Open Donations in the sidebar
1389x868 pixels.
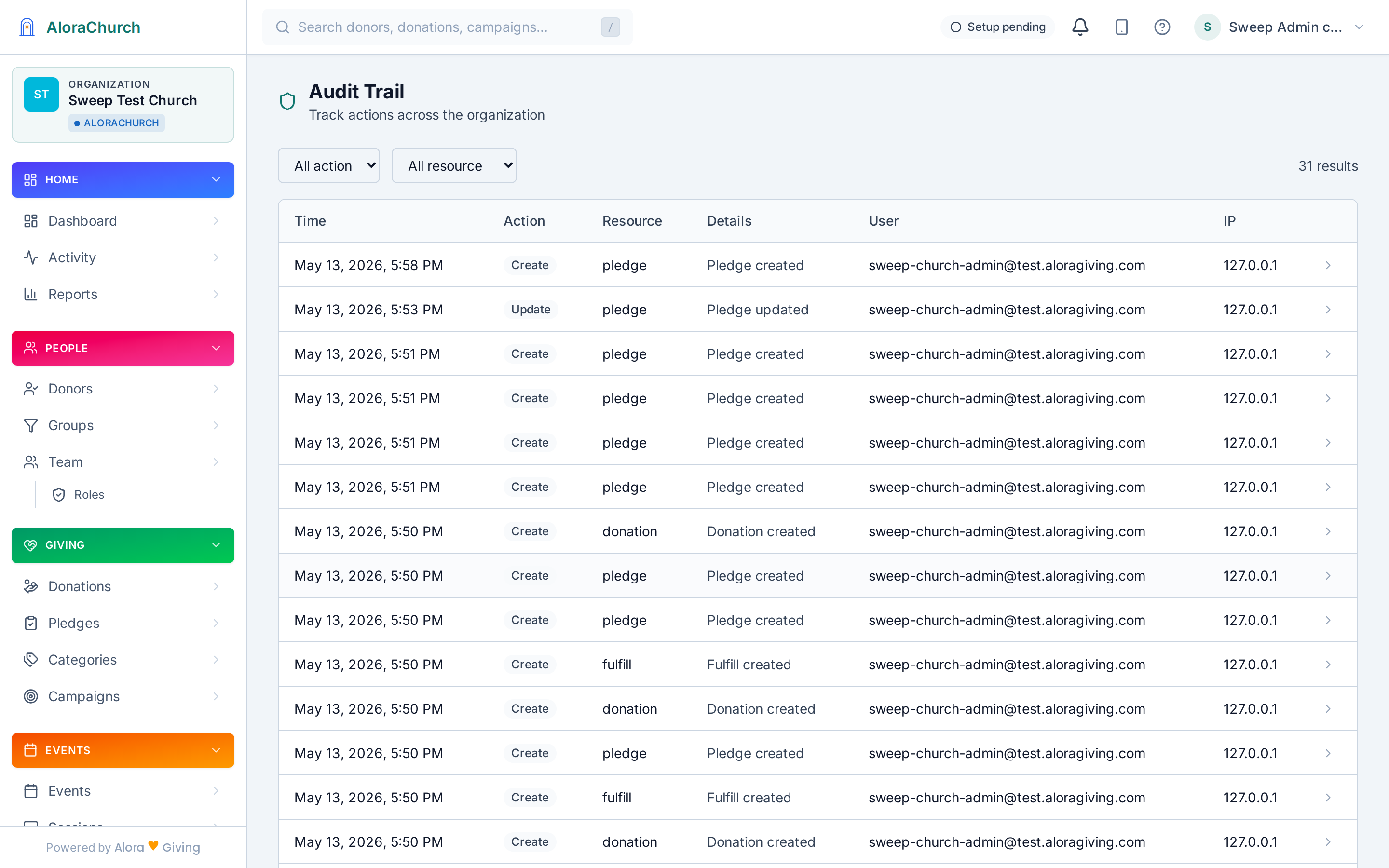pos(123,586)
